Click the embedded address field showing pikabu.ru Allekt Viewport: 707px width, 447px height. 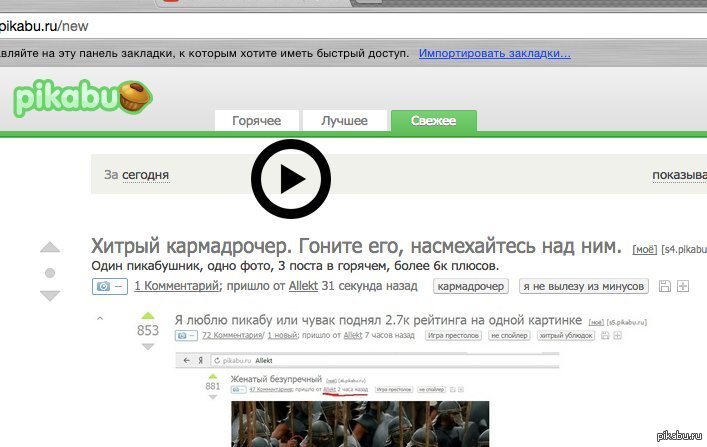[386, 360]
